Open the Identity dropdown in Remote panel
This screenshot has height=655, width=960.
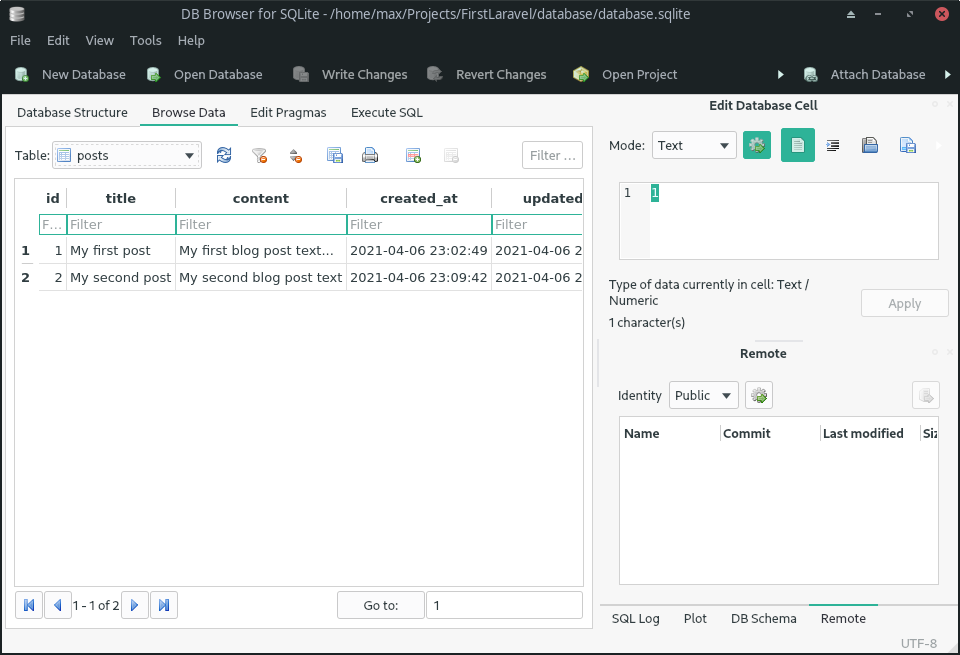coord(703,395)
